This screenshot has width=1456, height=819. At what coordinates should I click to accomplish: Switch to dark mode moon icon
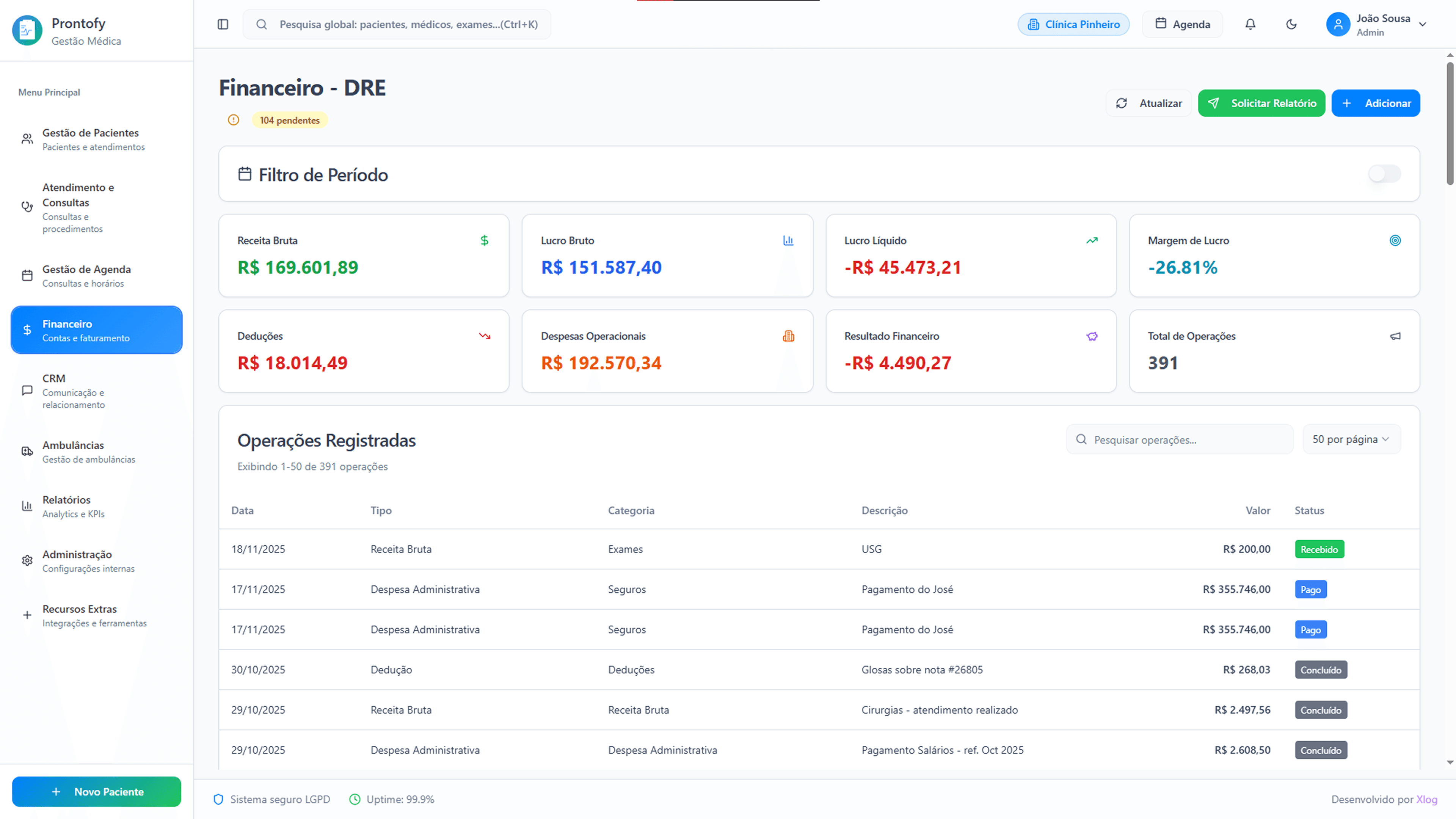click(1291, 24)
